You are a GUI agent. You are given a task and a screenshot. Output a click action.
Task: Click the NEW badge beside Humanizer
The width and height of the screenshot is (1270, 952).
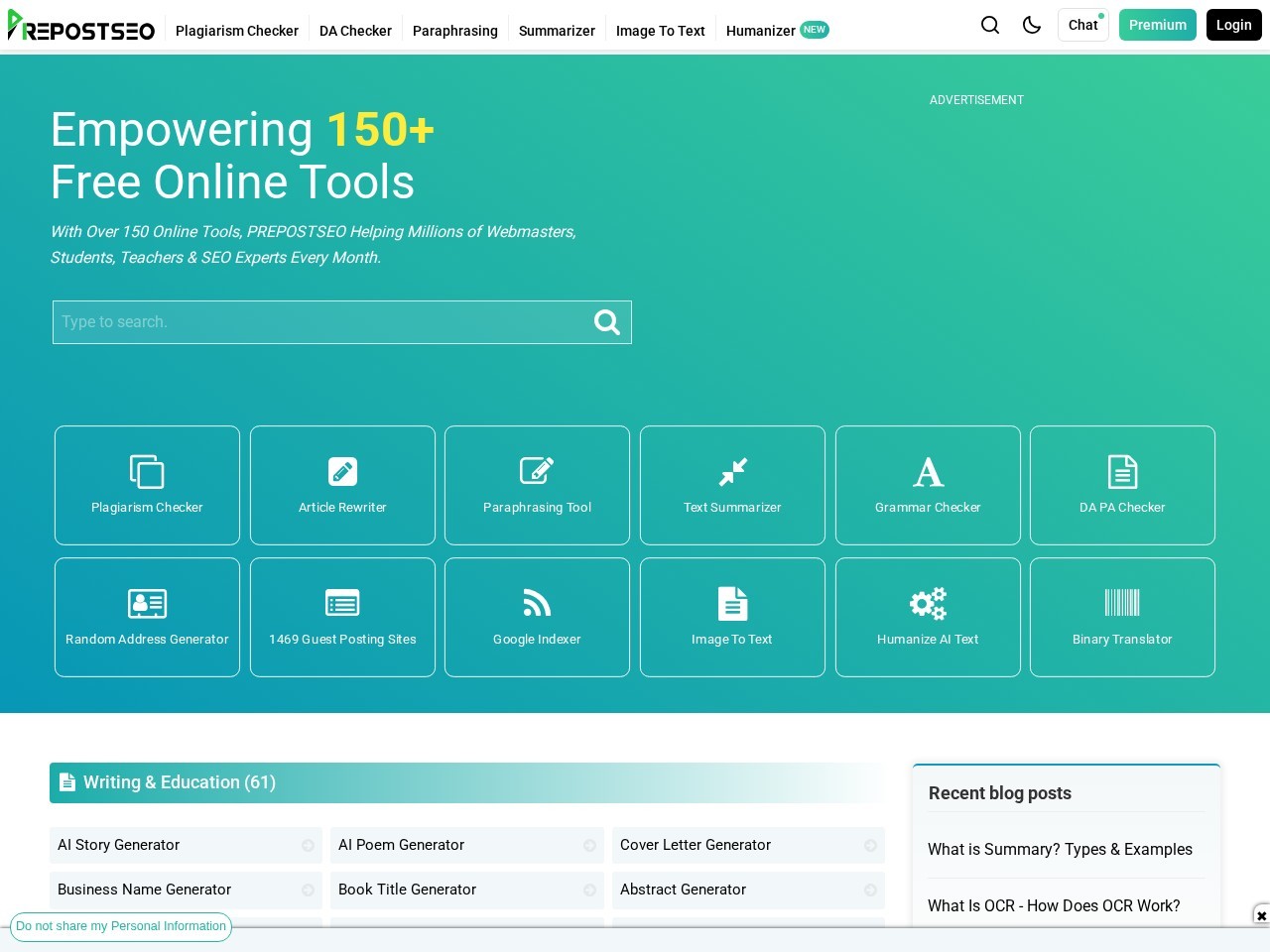(815, 30)
